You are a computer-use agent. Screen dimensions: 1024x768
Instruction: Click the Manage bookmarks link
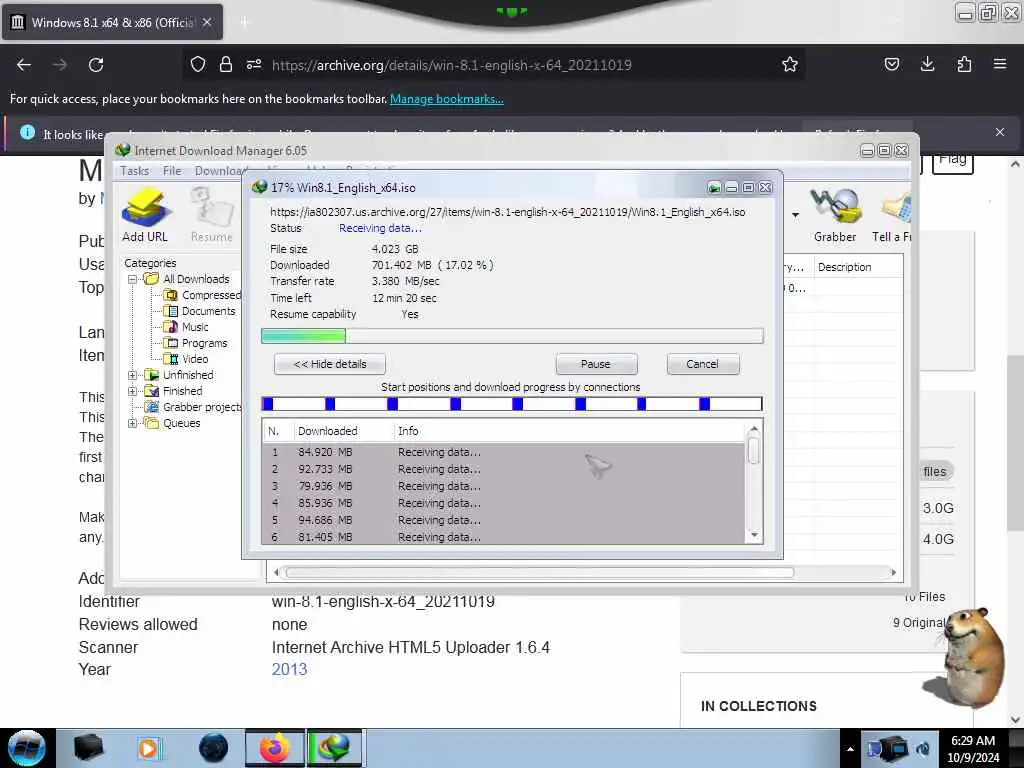click(447, 99)
